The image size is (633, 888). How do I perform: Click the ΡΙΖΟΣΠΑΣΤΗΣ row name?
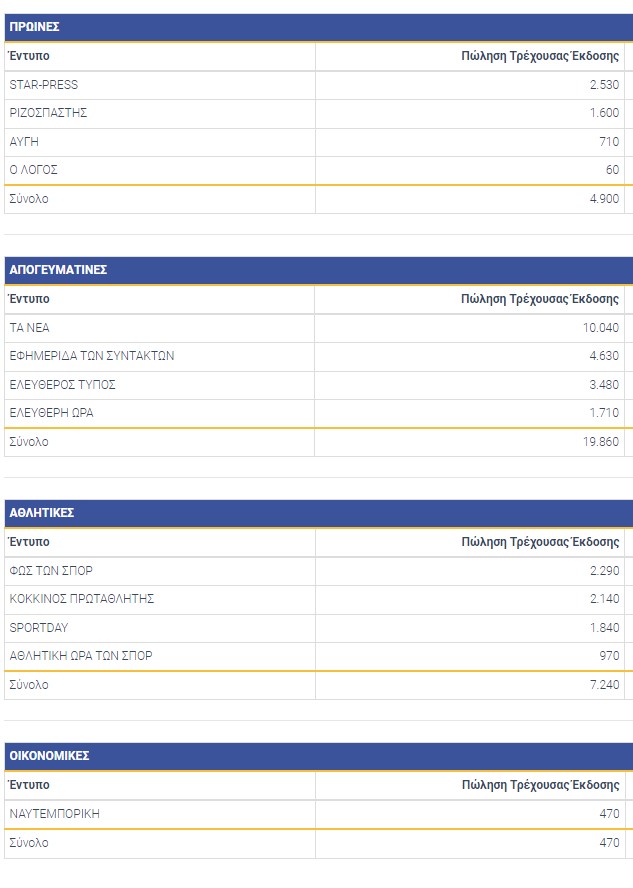(x=48, y=113)
